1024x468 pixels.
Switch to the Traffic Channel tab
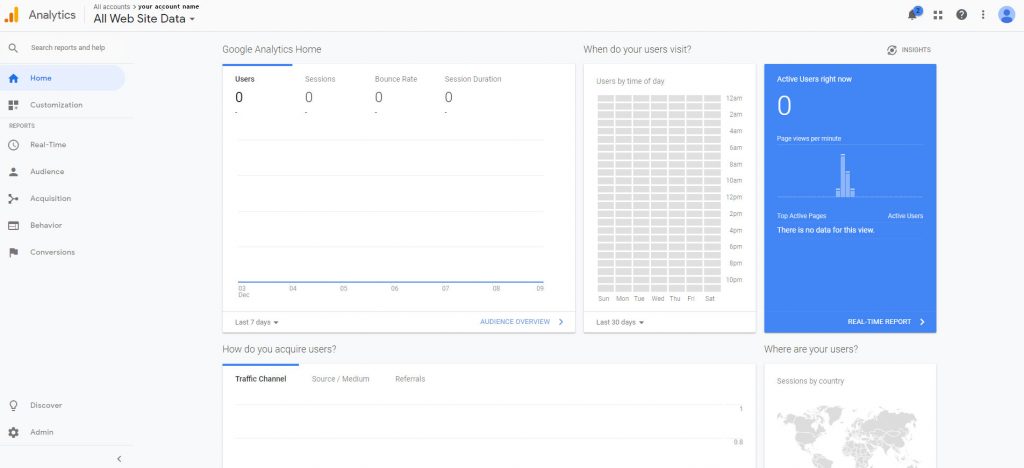[261, 379]
